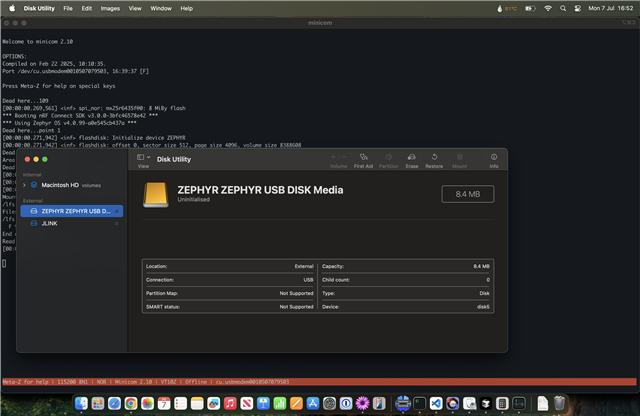Expand the Macintosh HD volumes tree
This screenshot has height=416, width=640.
24,185
